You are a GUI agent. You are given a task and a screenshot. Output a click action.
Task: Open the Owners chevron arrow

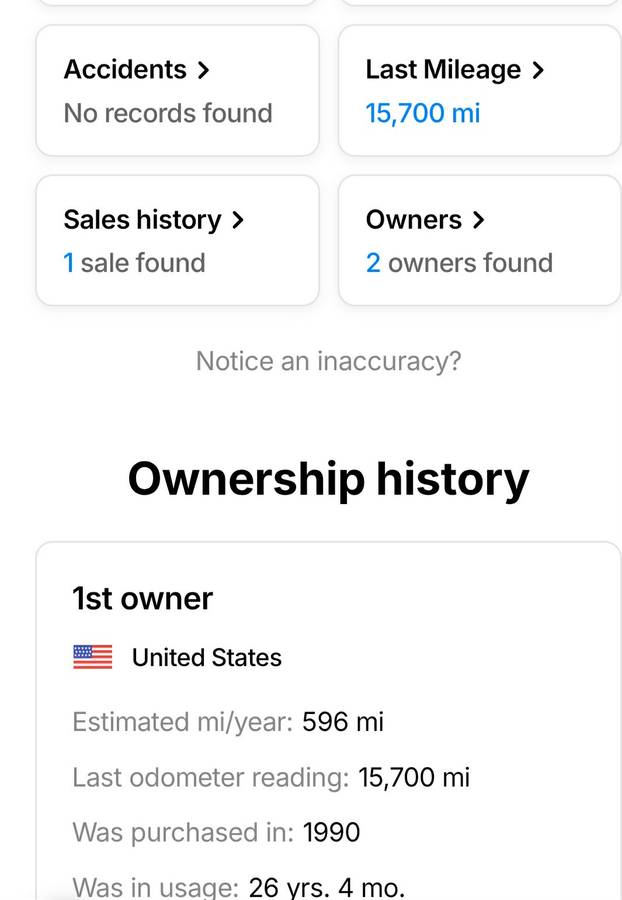[x=478, y=220]
